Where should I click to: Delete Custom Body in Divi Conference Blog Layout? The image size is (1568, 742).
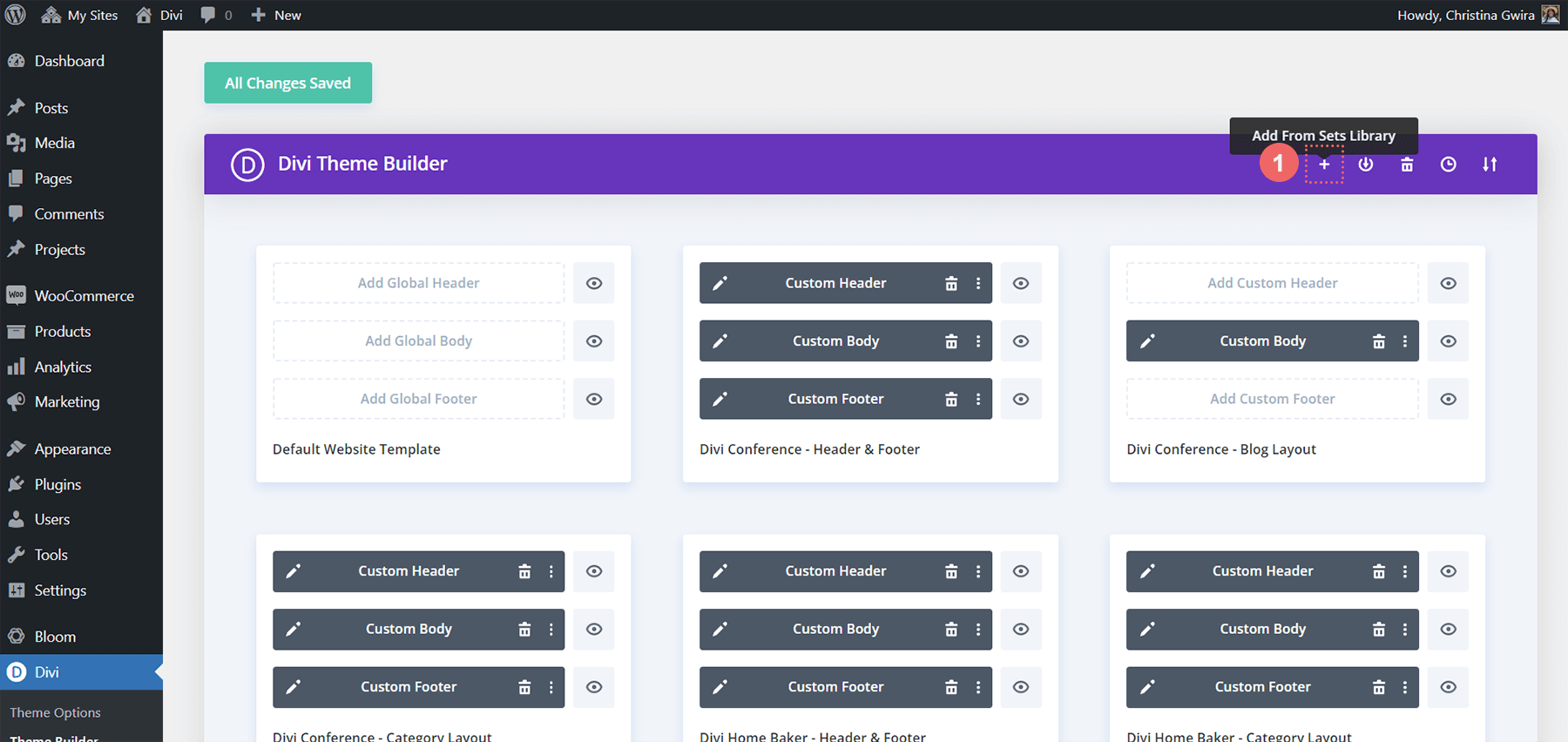tap(1378, 341)
